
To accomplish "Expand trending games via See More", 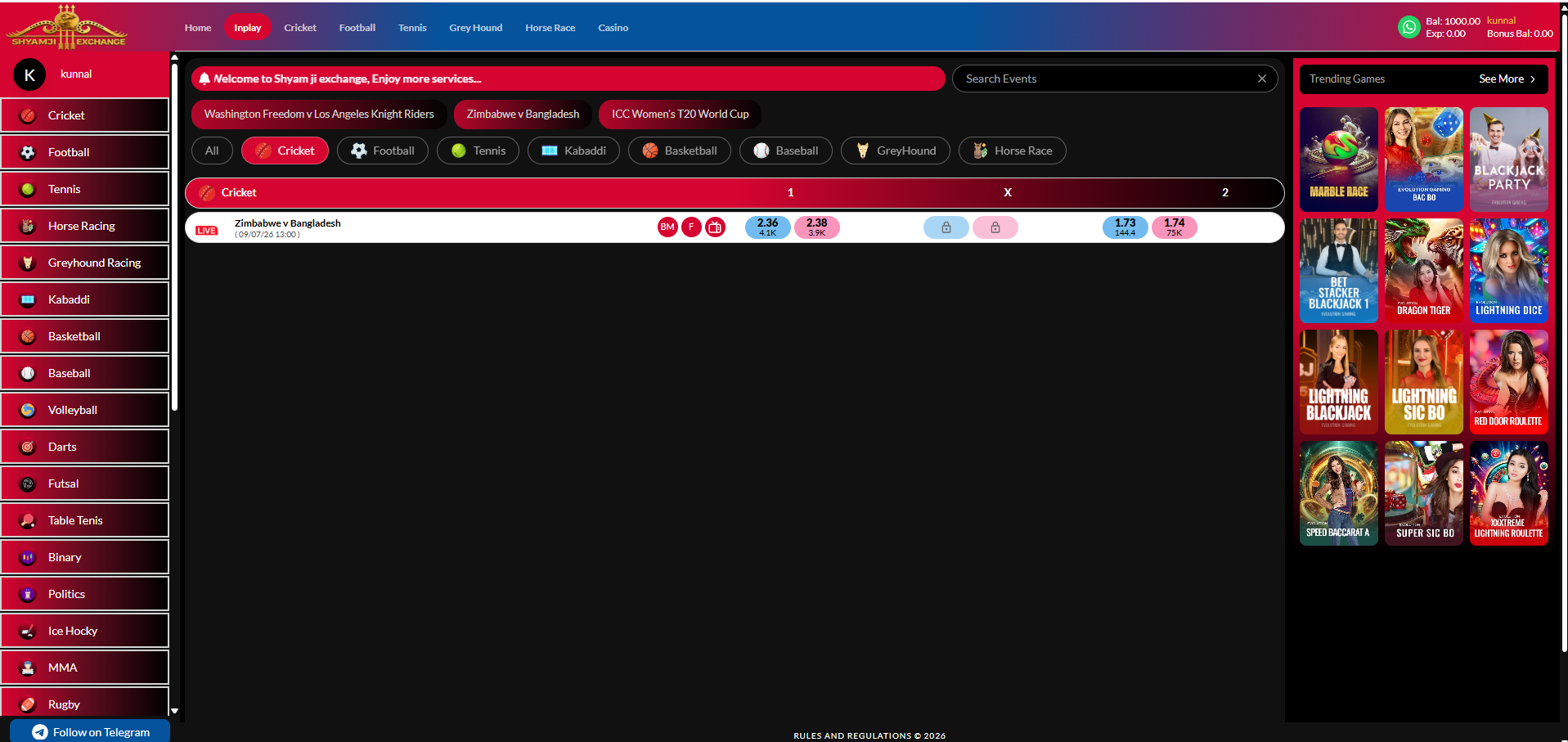I will (x=1507, y=79).
